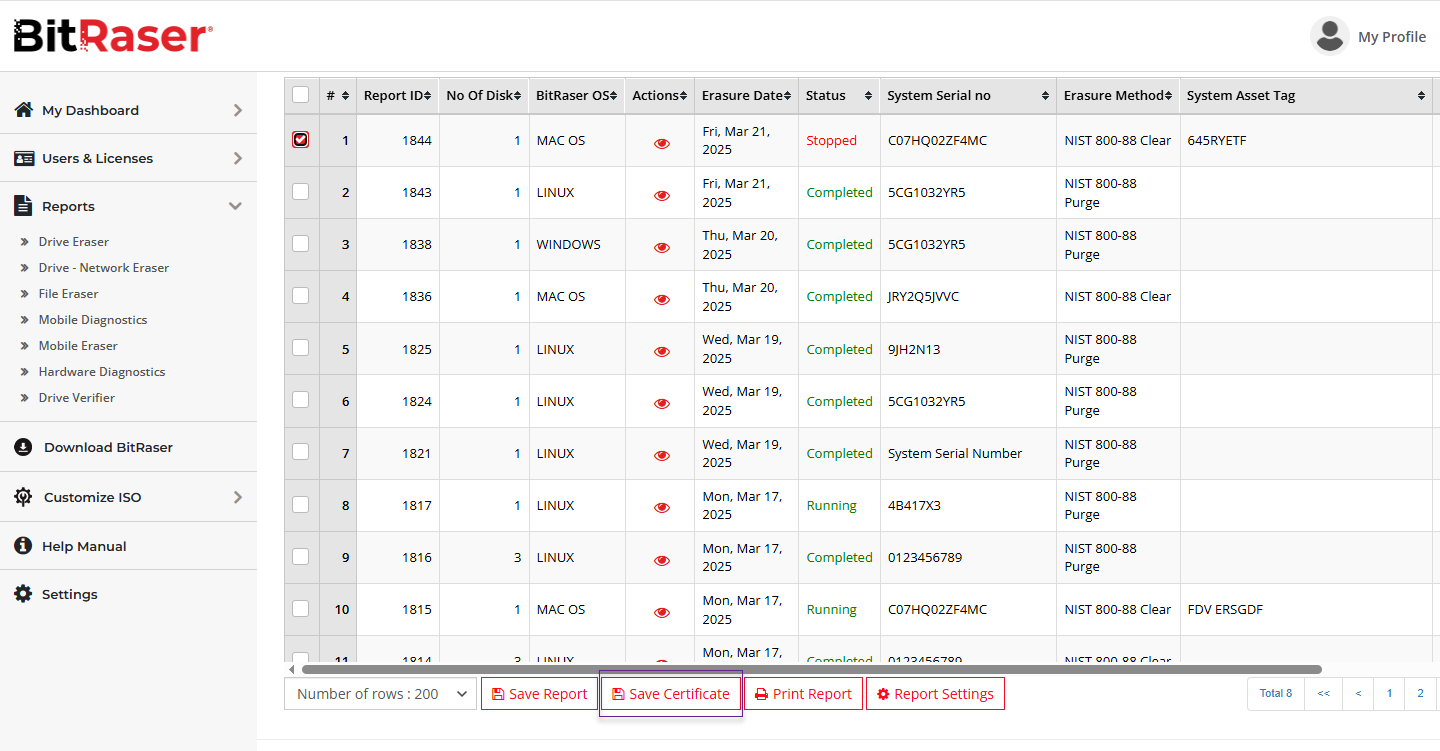
Task: Open Mobile Diagnostics reports
Action: point(93,320)
